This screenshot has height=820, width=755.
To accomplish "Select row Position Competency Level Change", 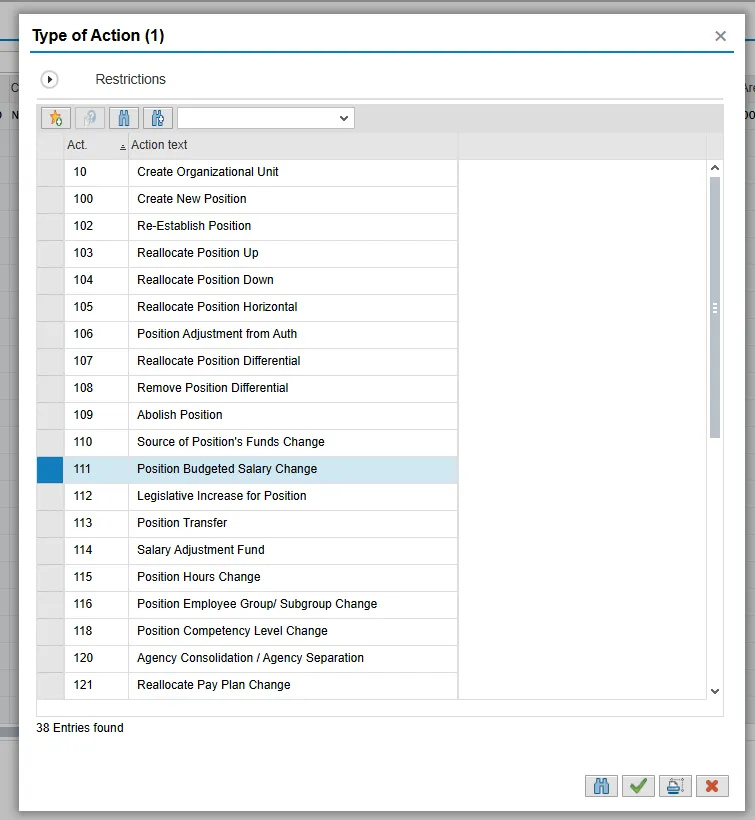I will tap(247, 631).
